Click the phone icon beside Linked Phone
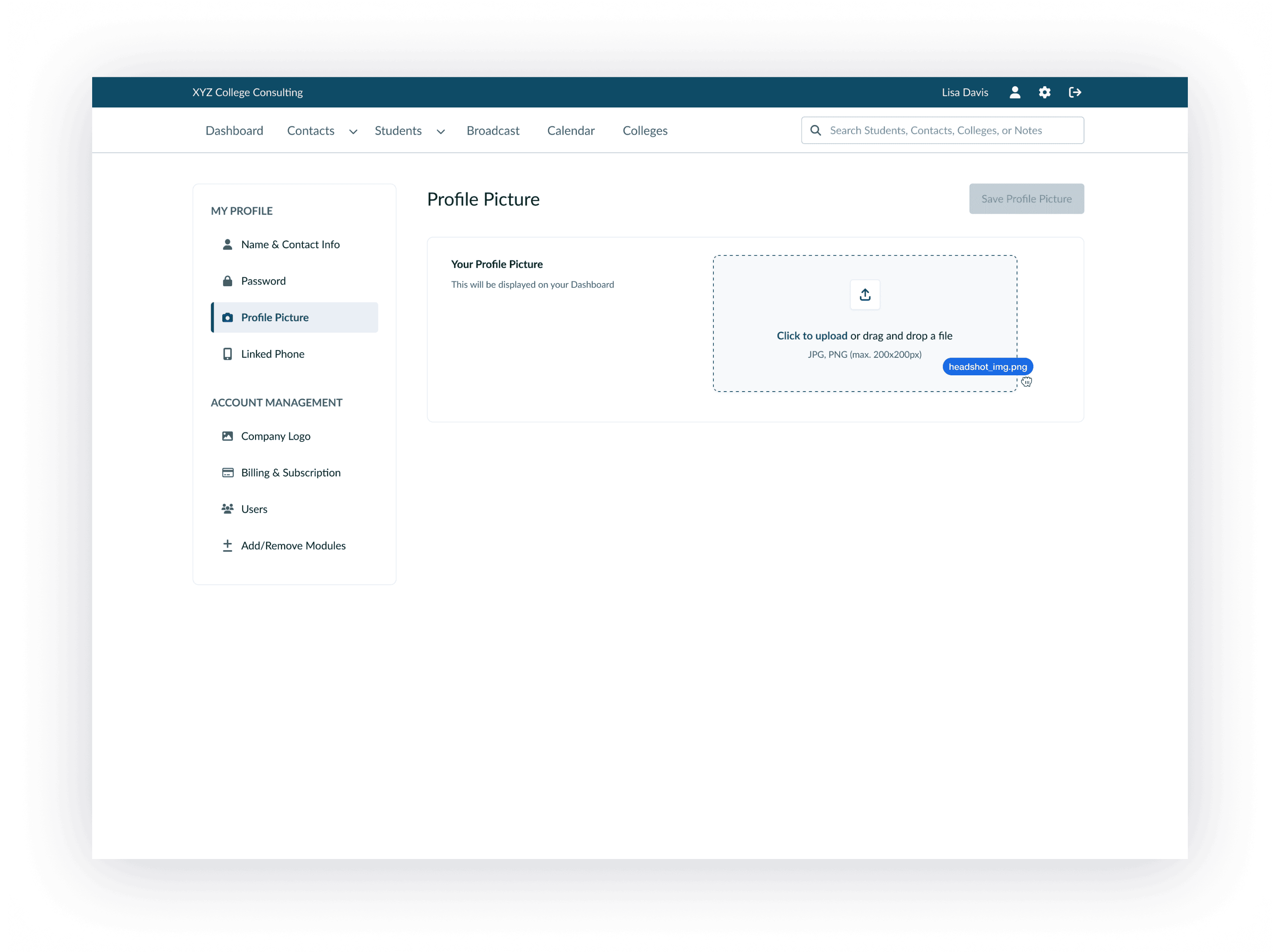 pyautogui.click(x=228, y=354)
